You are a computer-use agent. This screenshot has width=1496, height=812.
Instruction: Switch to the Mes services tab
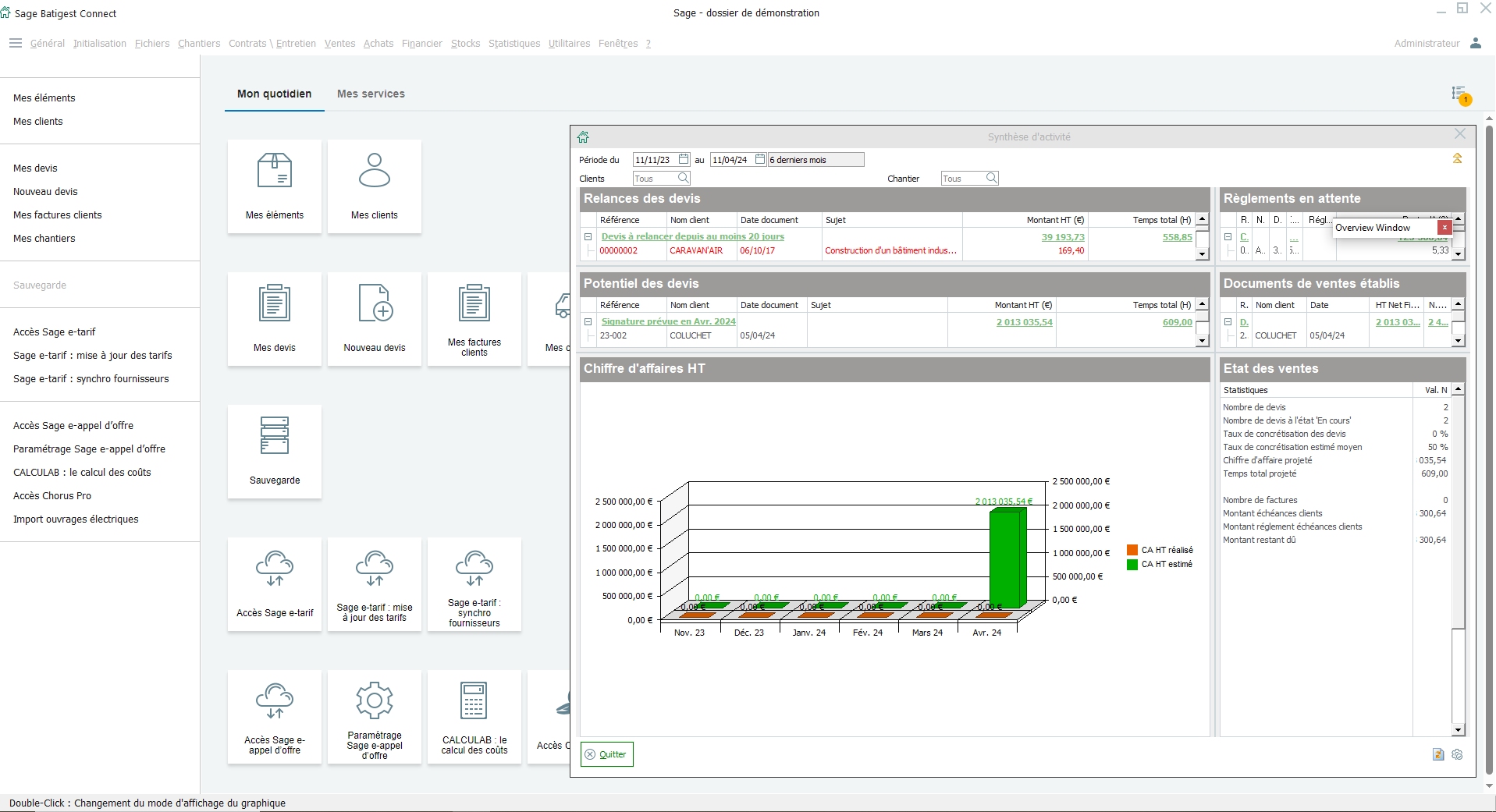pyautogui.click(x=371, y=94)
